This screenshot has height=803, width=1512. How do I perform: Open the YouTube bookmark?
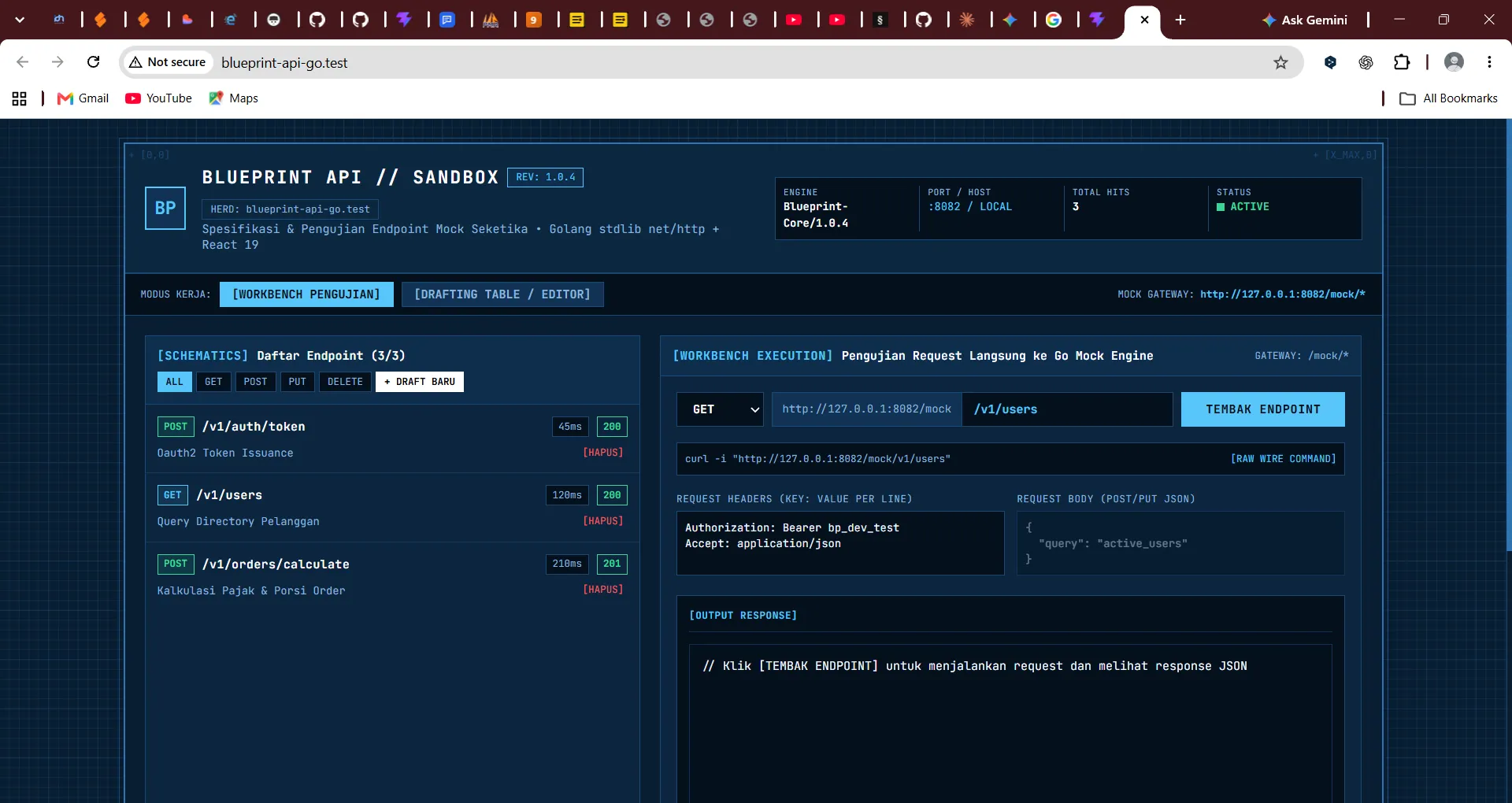158,98
